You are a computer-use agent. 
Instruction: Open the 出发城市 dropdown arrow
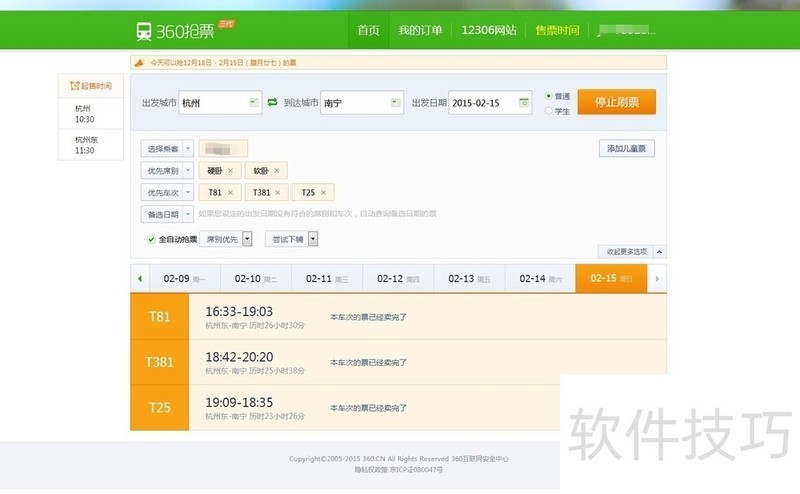tap(254, 103)
